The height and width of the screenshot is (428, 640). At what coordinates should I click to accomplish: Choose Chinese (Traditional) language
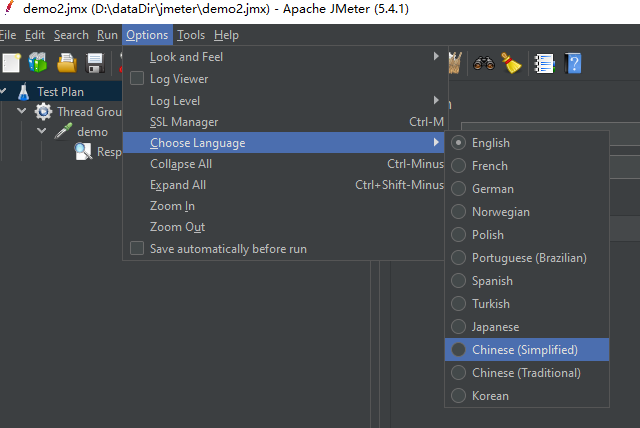[x=527, y=373]
